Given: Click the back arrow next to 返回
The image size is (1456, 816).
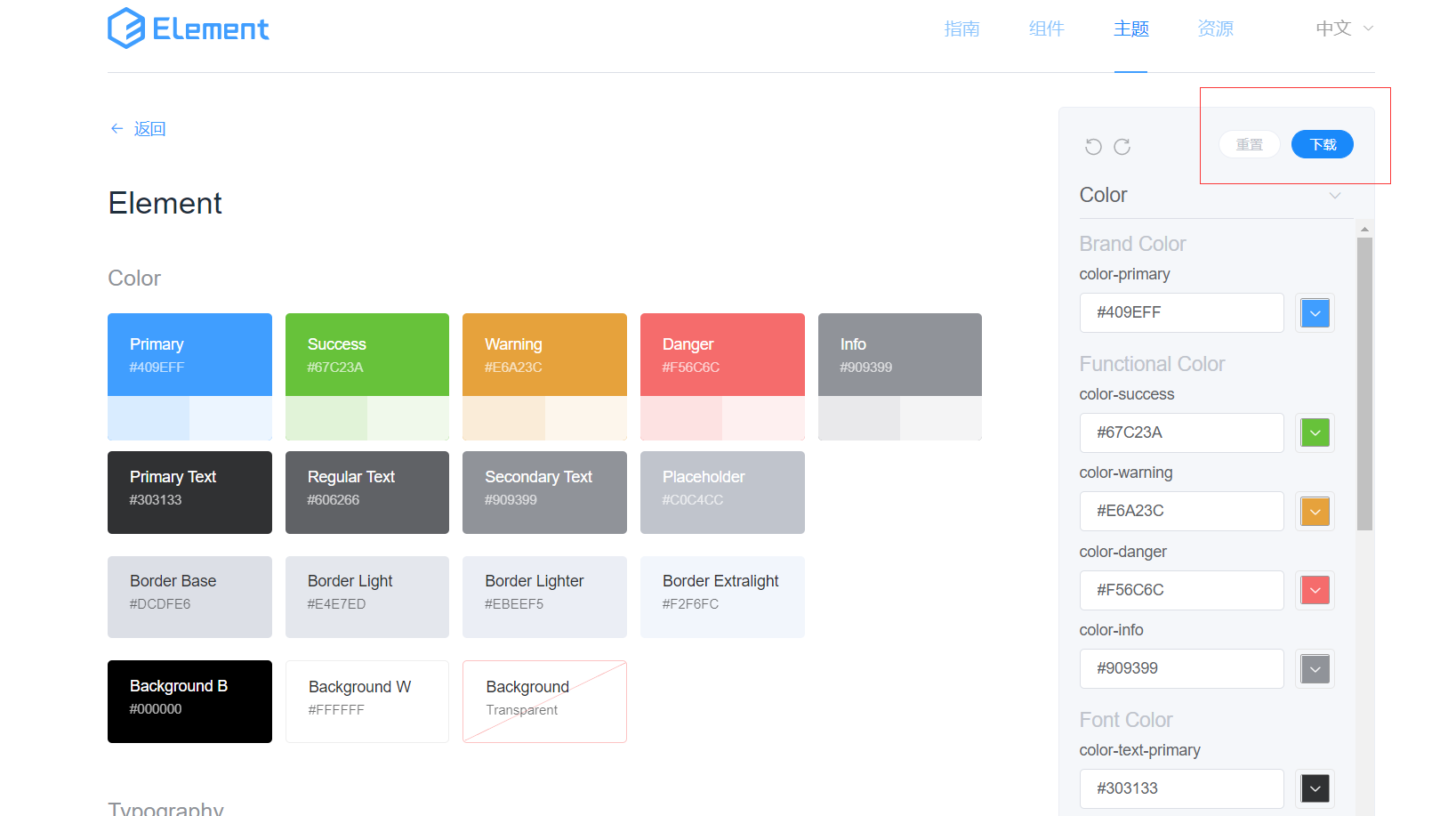Looking at the screenshot, I should (117, 129).
